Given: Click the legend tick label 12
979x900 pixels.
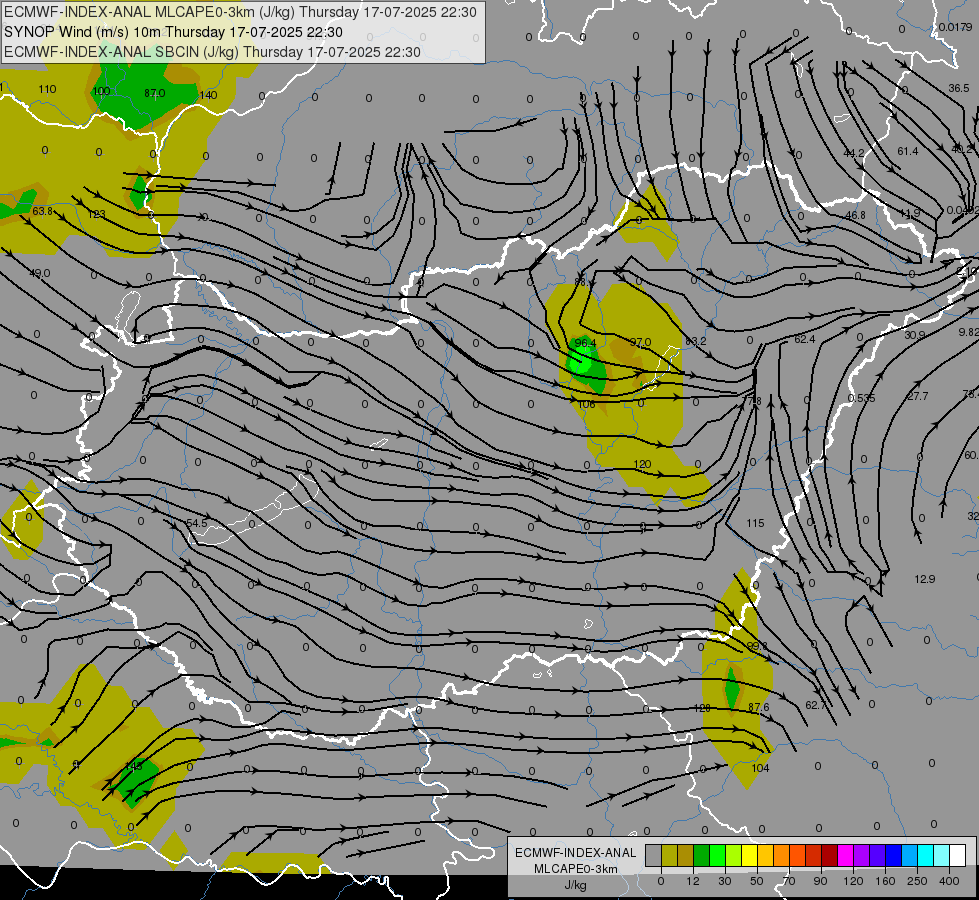Looking at the screenshot, I should pyautogui.click(x=693, y=881).
